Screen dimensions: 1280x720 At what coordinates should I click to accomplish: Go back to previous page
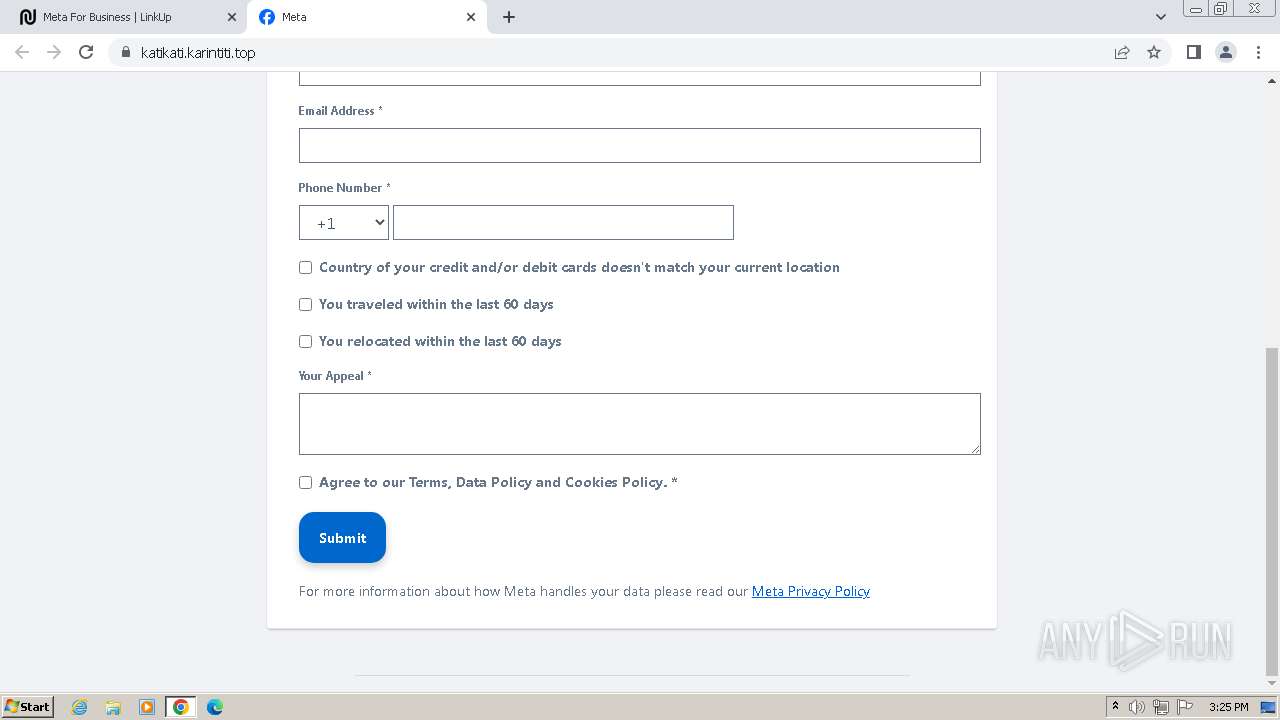22,52
